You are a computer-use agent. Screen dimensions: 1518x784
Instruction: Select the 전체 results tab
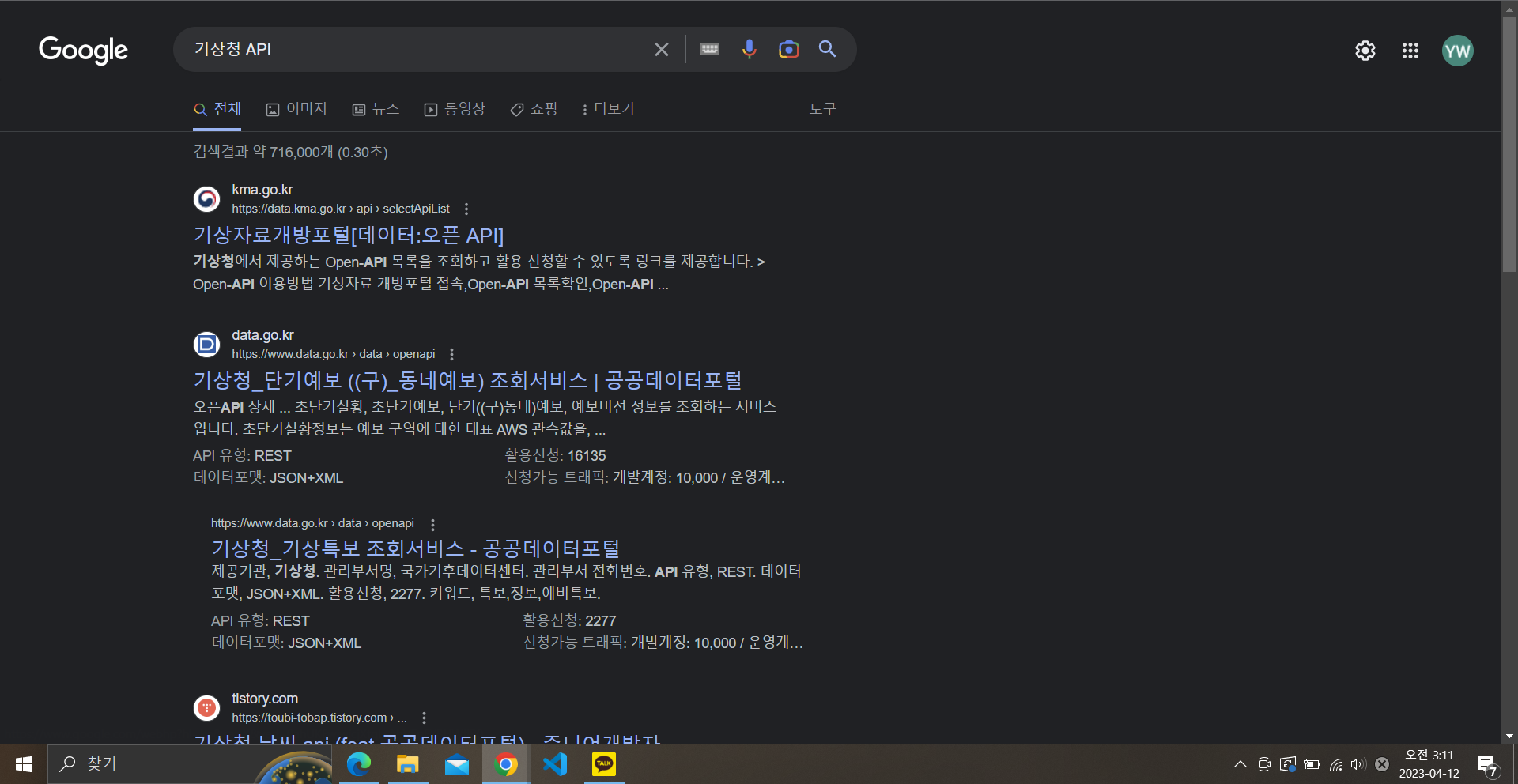pyautogui.click(x=217, y=109)
